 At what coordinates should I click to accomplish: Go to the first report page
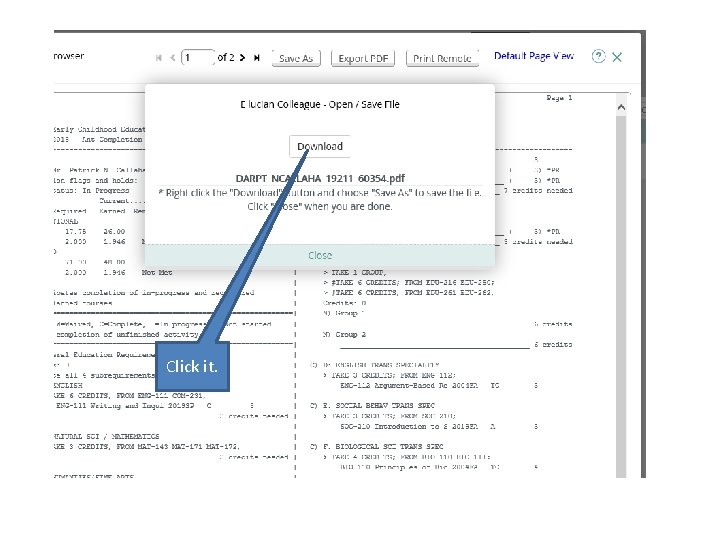coord(159,58)
